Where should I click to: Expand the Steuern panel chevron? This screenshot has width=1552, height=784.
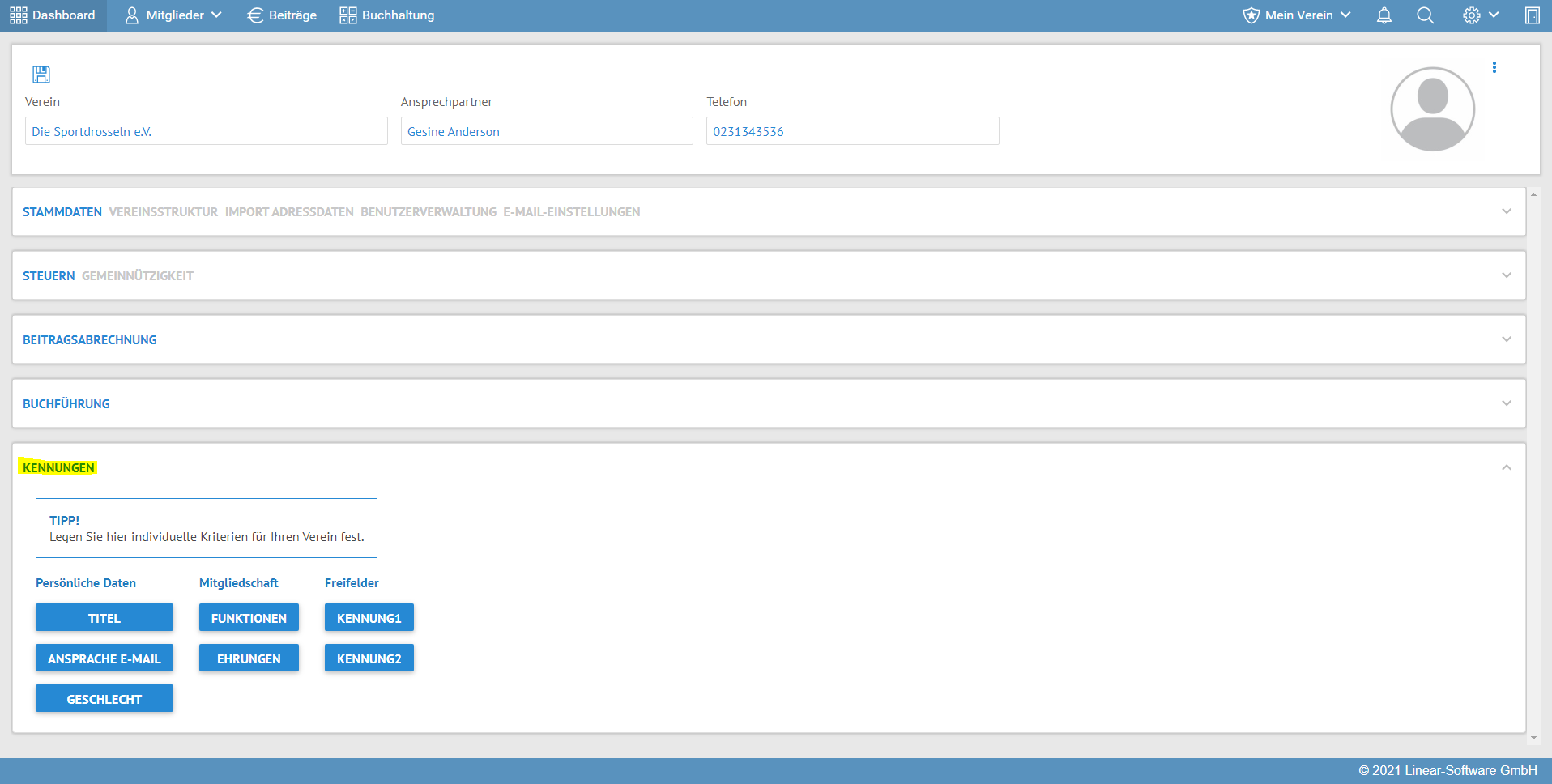click(x=1507, y=275)
